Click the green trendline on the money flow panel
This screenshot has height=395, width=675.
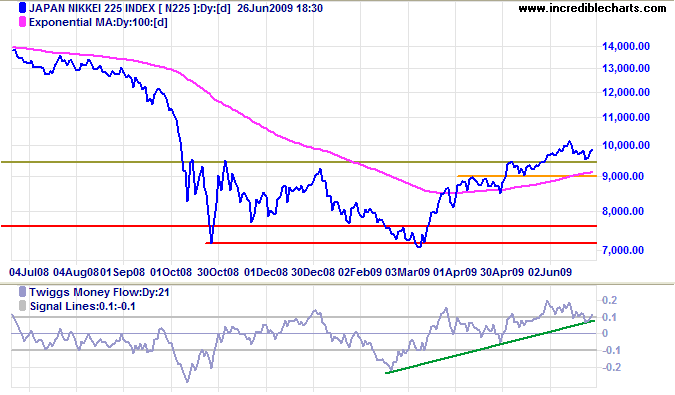[490, 347]
